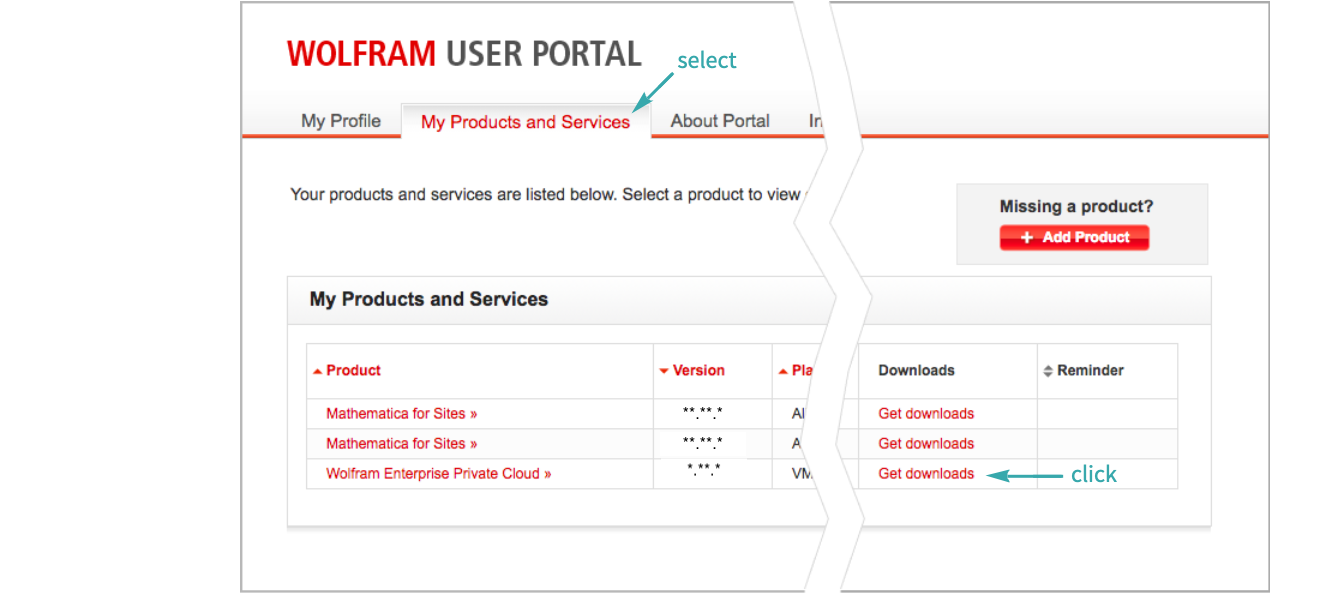Open Wolfram Enterprise Private Cloud product link

(x=438, y=474)
